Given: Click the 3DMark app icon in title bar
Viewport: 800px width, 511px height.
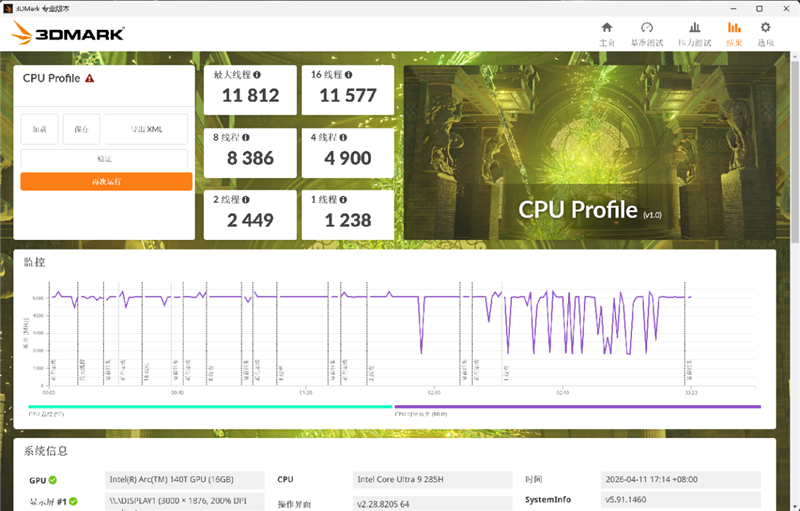Looking at the screenshot, I should coord(8,9).
